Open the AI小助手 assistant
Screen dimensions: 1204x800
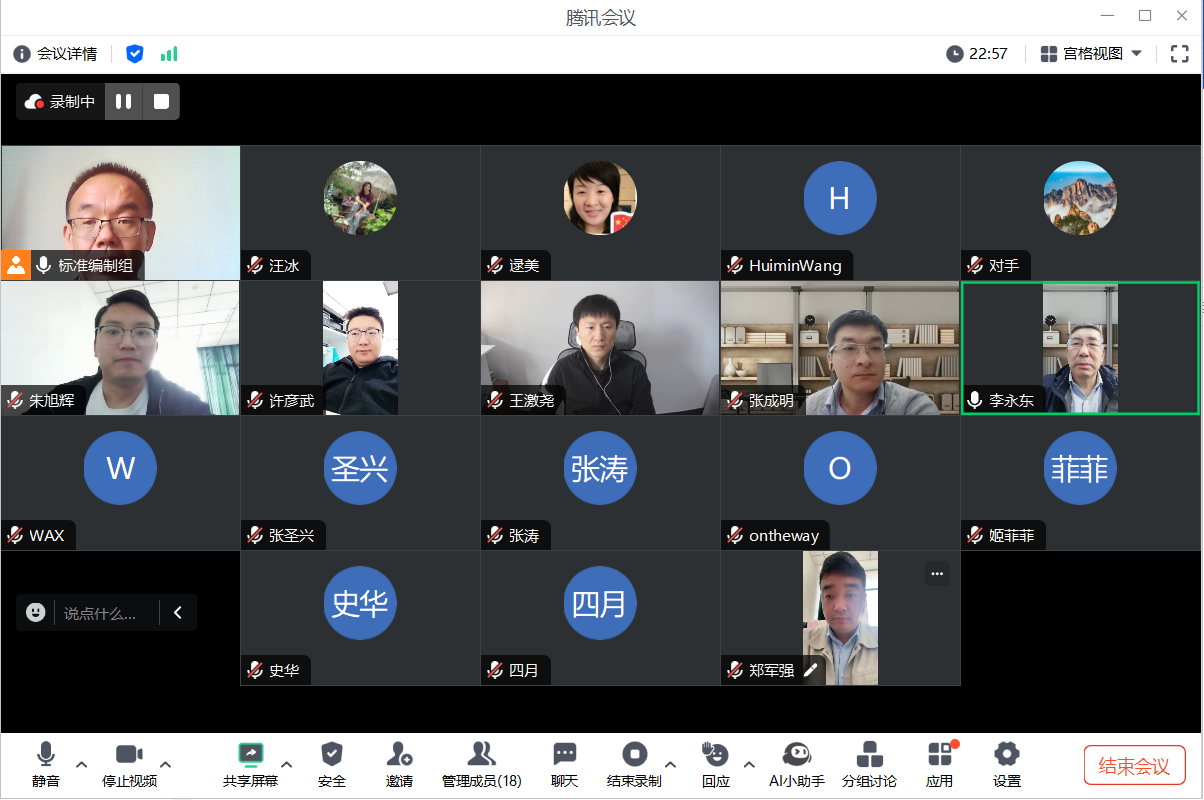(x=796, y=764)
